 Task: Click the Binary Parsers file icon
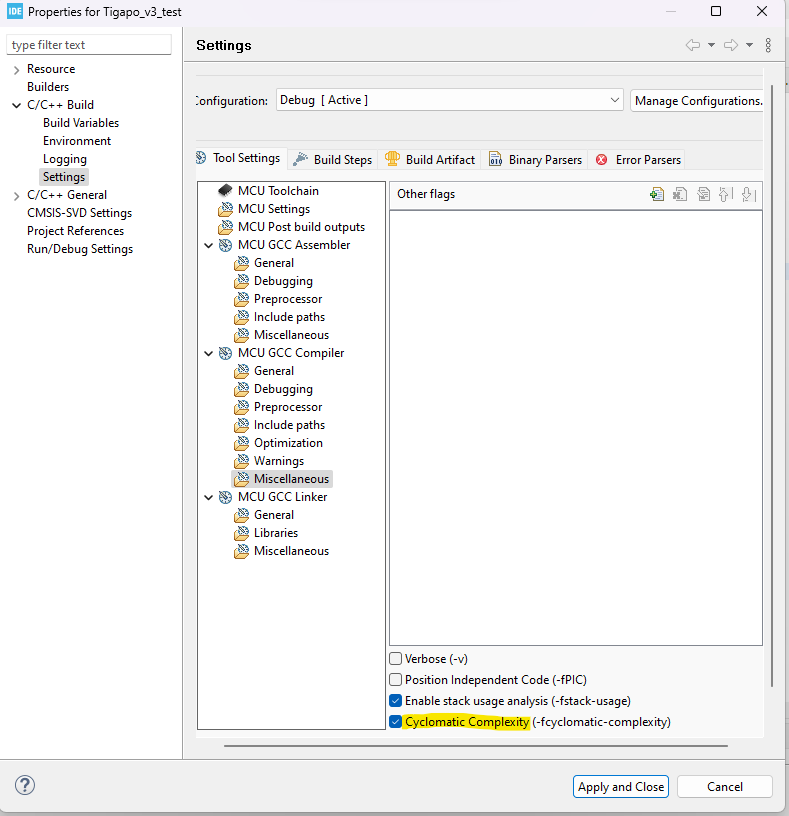point(495,159)
